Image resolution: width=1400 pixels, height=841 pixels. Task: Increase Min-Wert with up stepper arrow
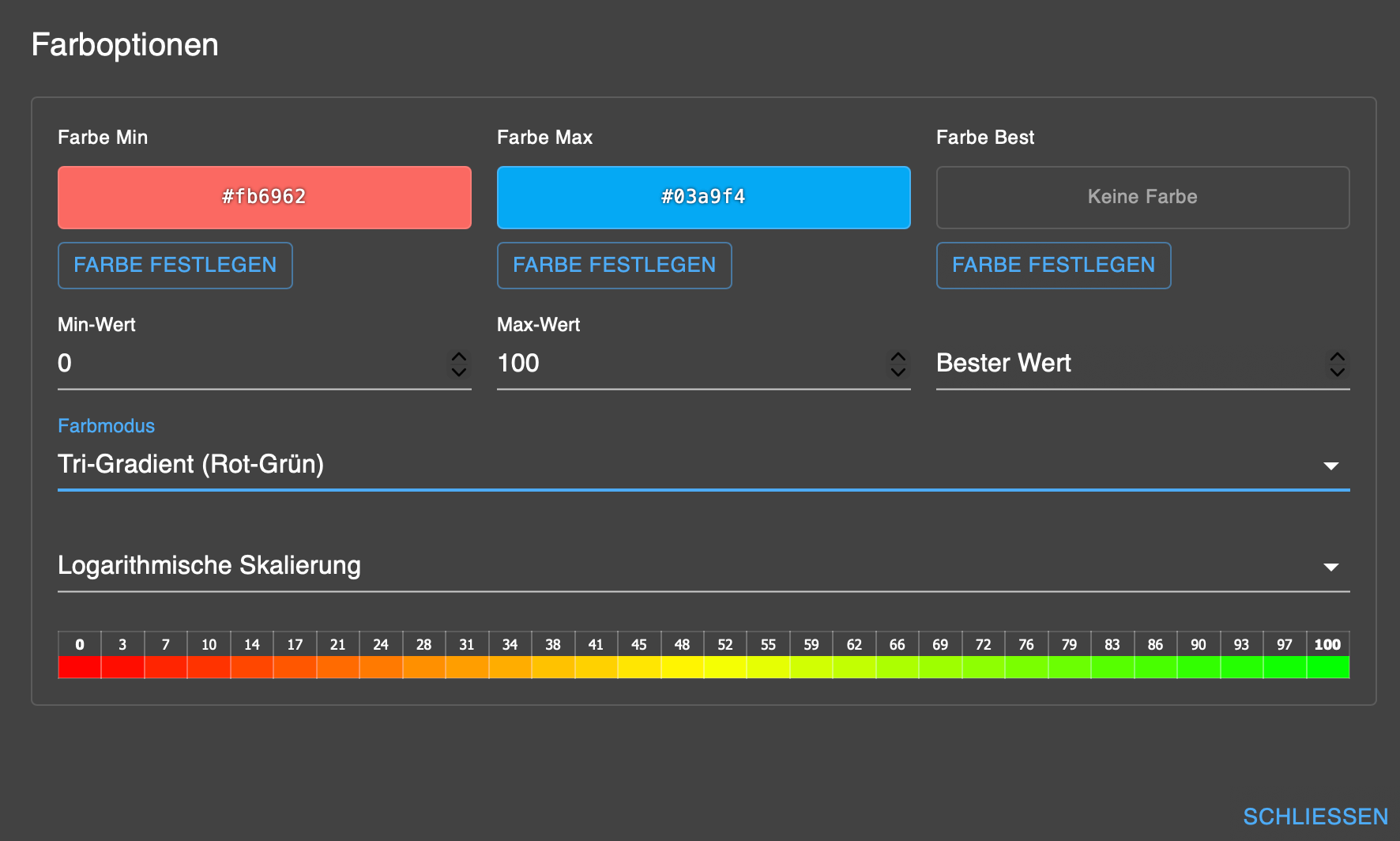point(459,356)
